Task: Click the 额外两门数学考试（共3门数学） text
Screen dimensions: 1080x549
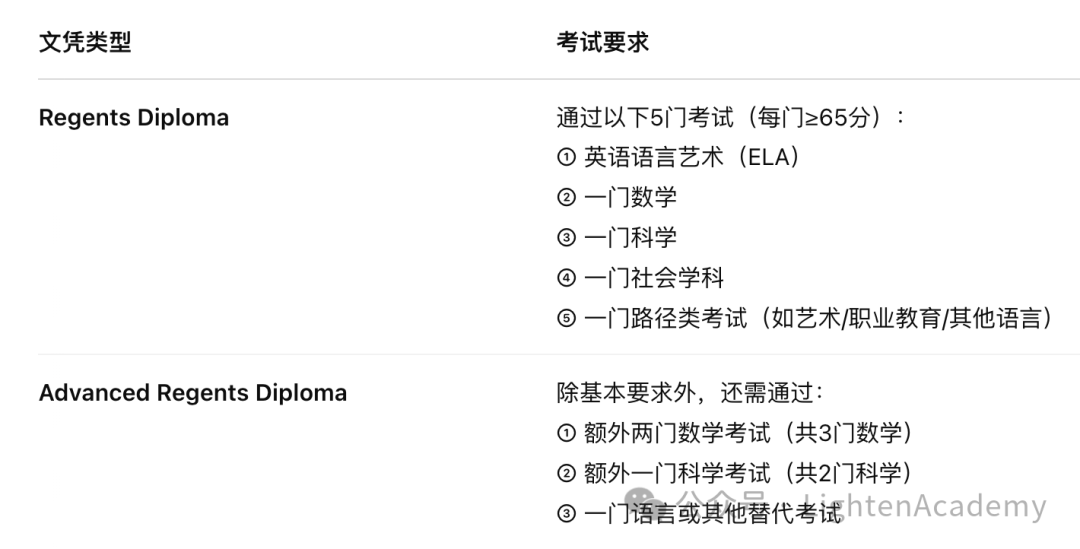Action: (749, 434)
